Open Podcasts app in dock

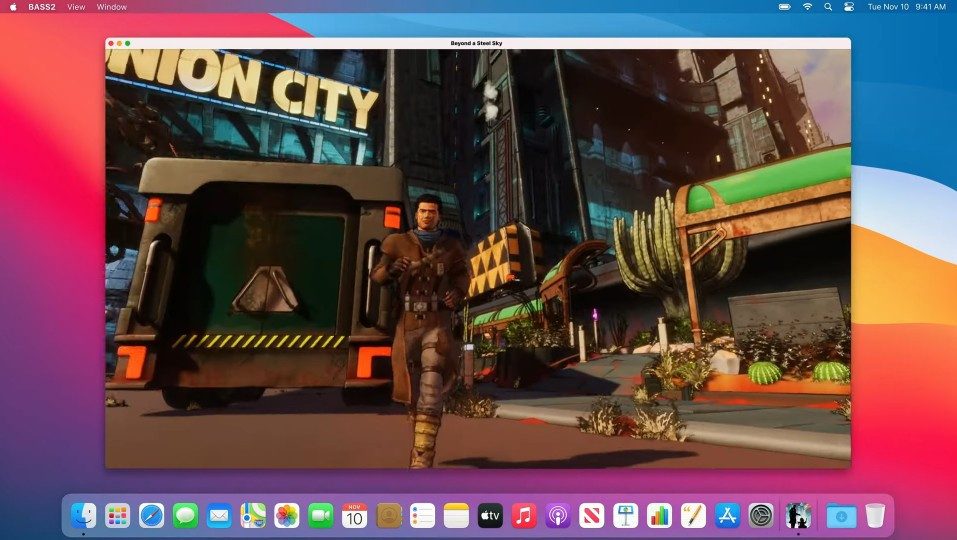coord(558,516)
